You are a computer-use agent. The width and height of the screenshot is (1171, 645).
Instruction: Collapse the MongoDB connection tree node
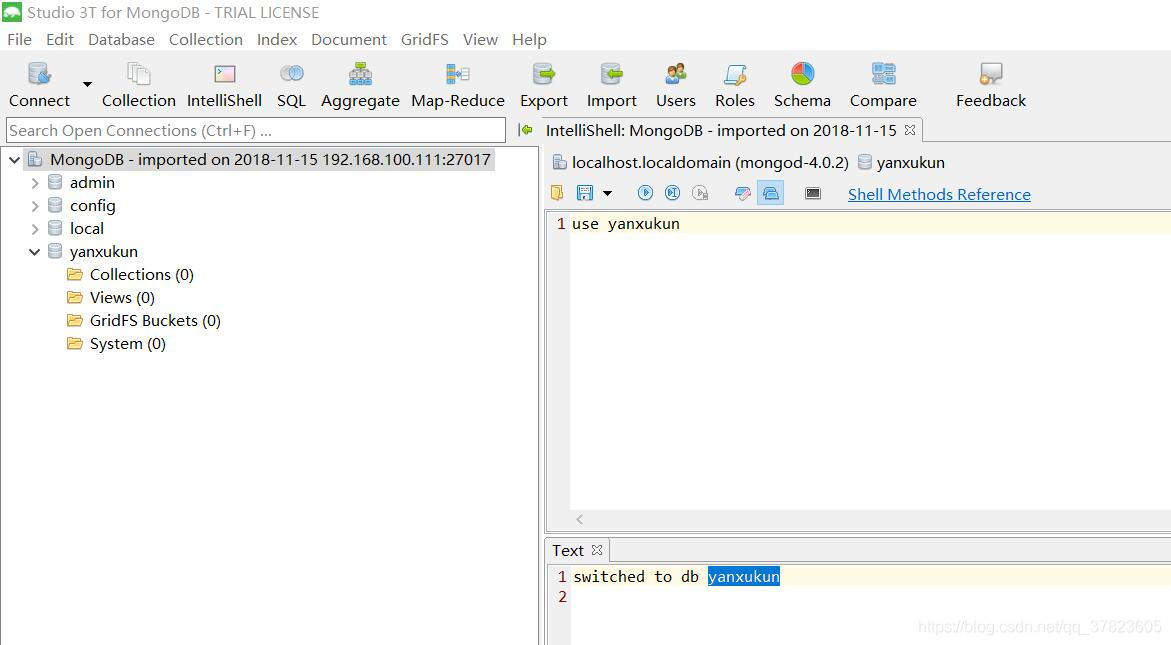(13, 160)
